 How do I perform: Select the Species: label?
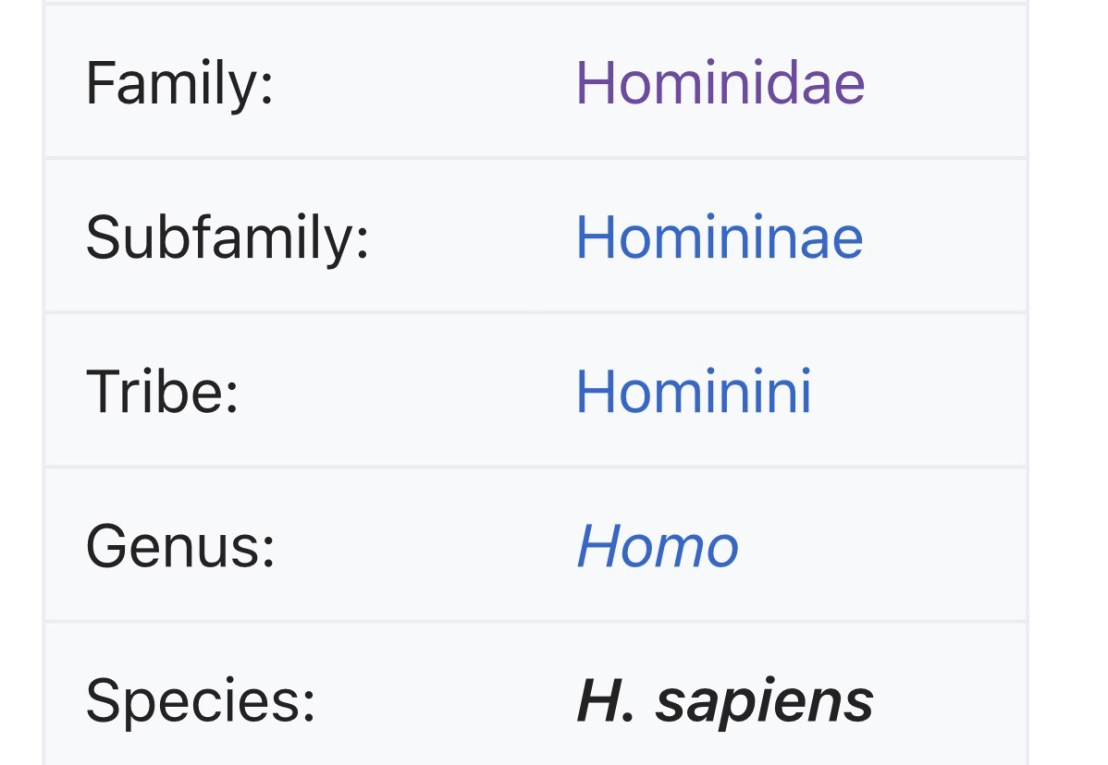[200, 701]
